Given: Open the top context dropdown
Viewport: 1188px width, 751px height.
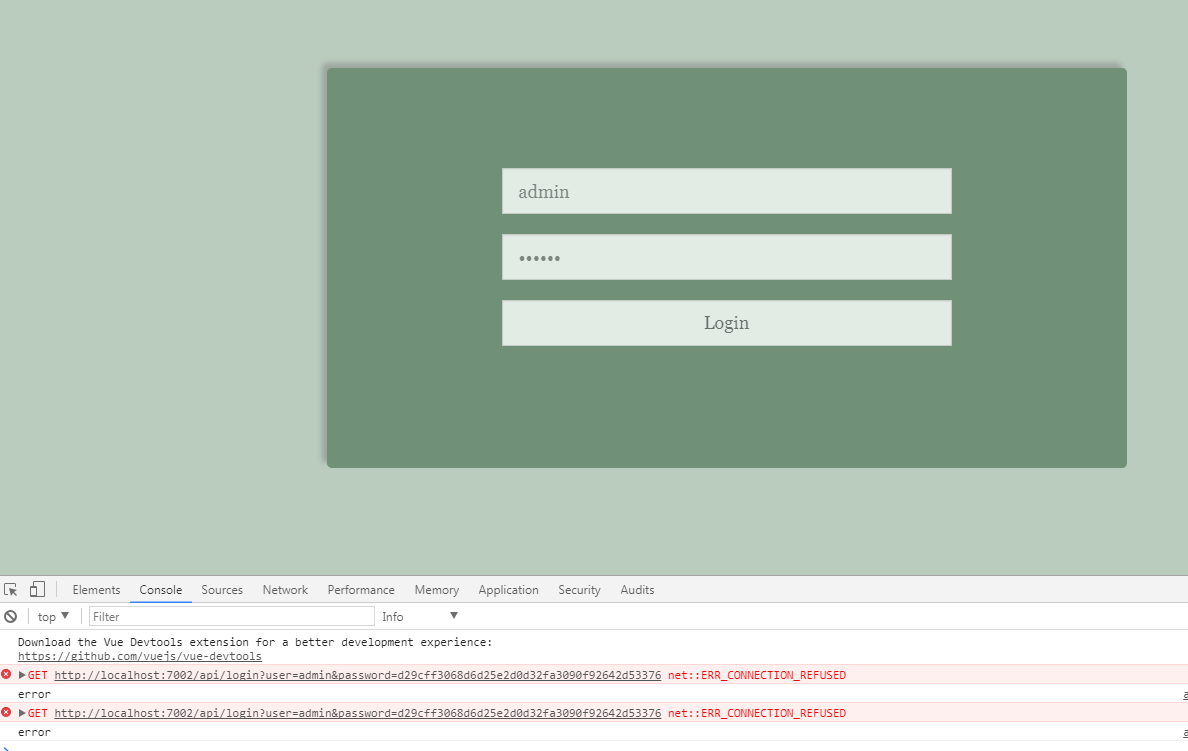Looking at the screenshot, I should pos(54,617).
